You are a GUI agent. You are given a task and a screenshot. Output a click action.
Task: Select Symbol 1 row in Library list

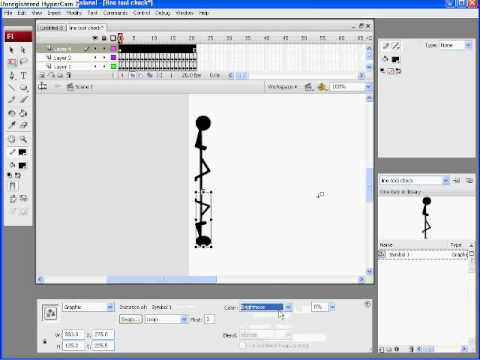(x=423, y=255)
